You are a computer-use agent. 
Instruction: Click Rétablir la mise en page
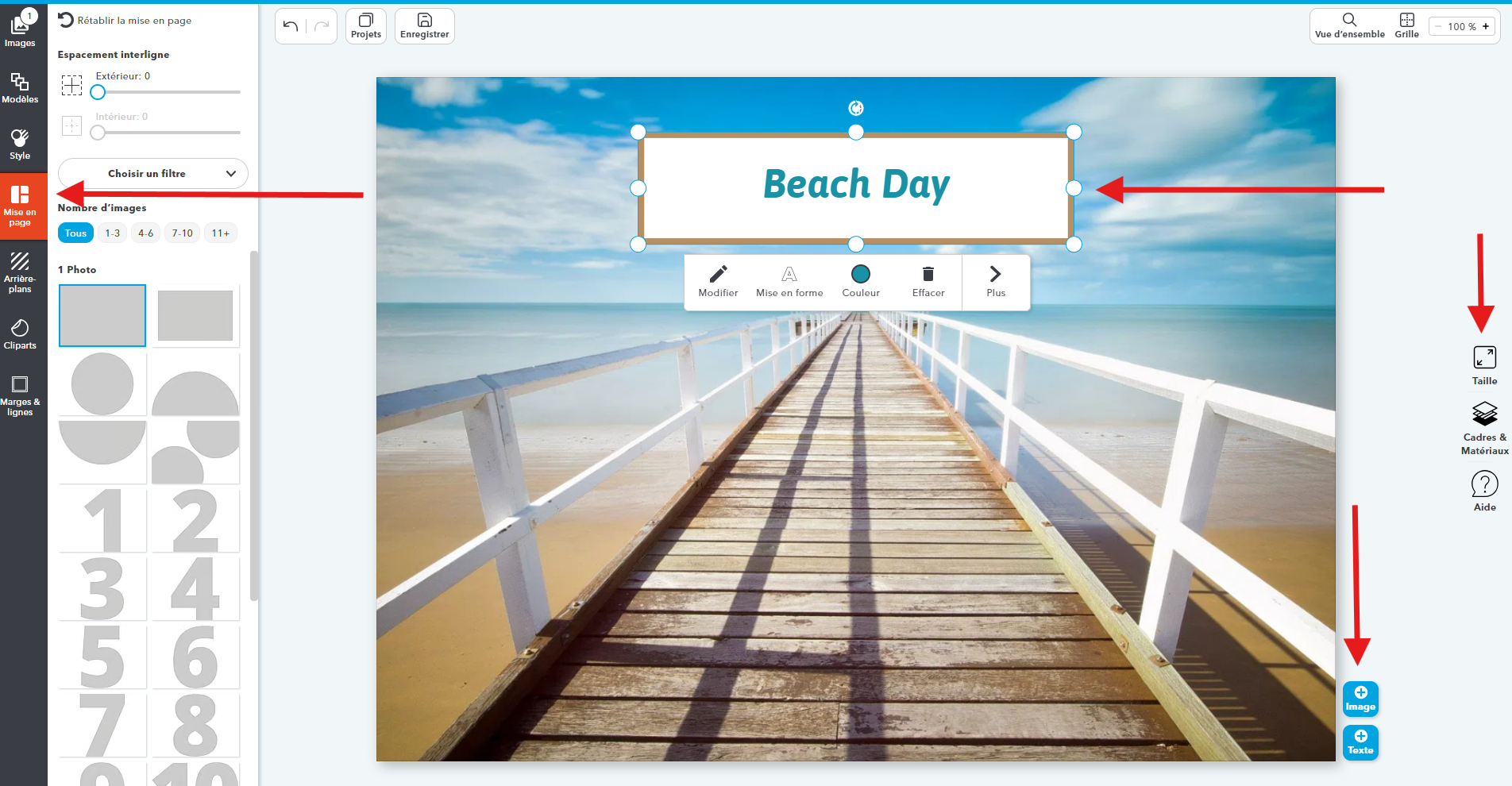[125, 20]
